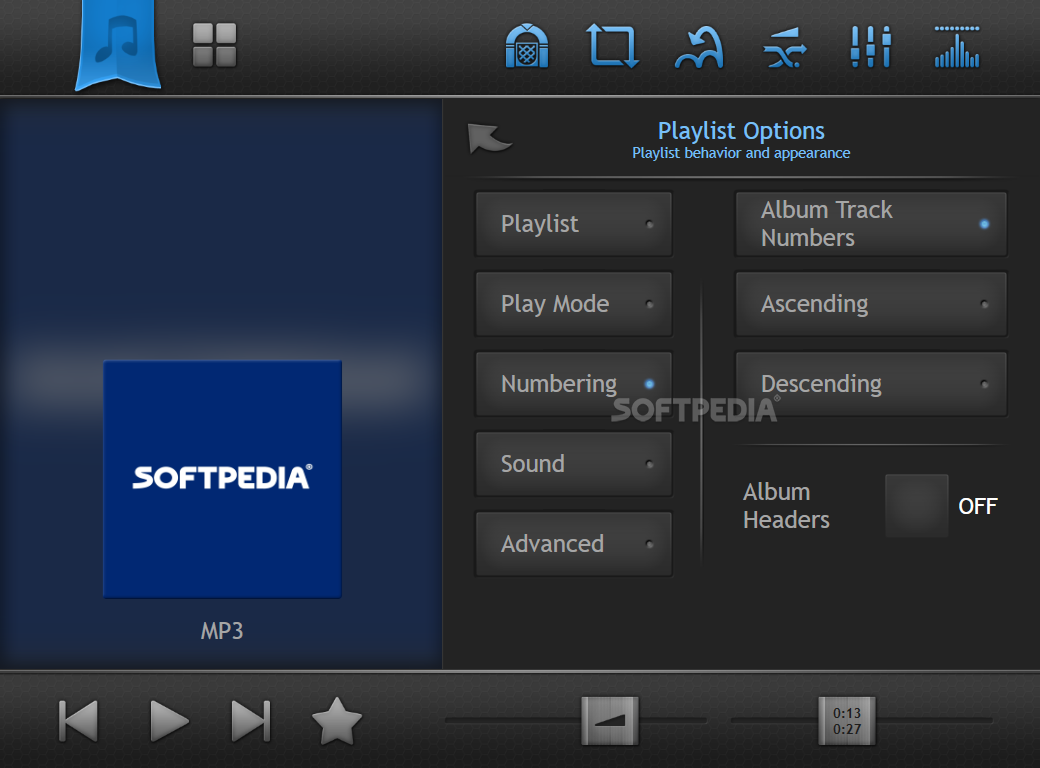Image resolution: width=1040 pixels, height=768 pixels.
Task: Mark track as favorite with star
Action: pos(337,721)
